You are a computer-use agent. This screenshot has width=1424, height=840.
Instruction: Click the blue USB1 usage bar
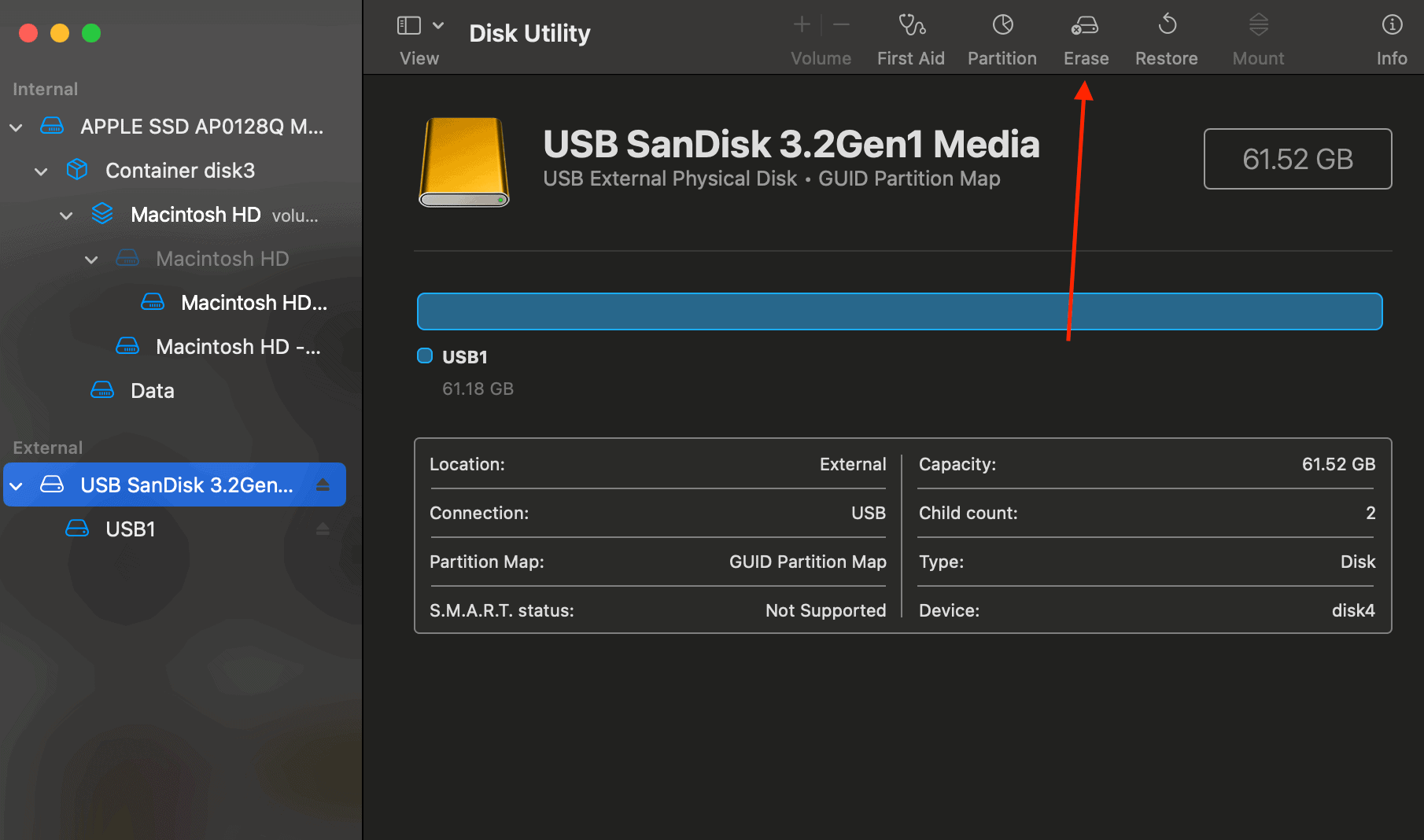(899, 311)
